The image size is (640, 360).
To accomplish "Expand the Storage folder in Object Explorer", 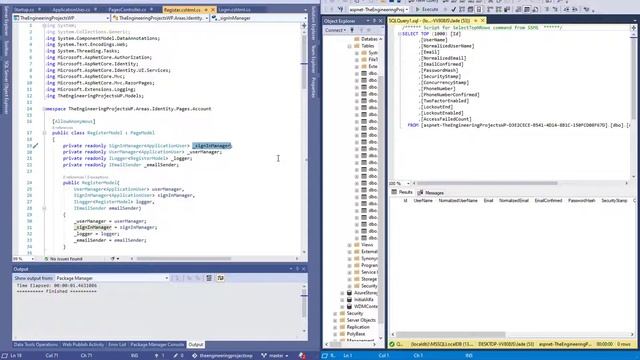I will pos(349,279).
